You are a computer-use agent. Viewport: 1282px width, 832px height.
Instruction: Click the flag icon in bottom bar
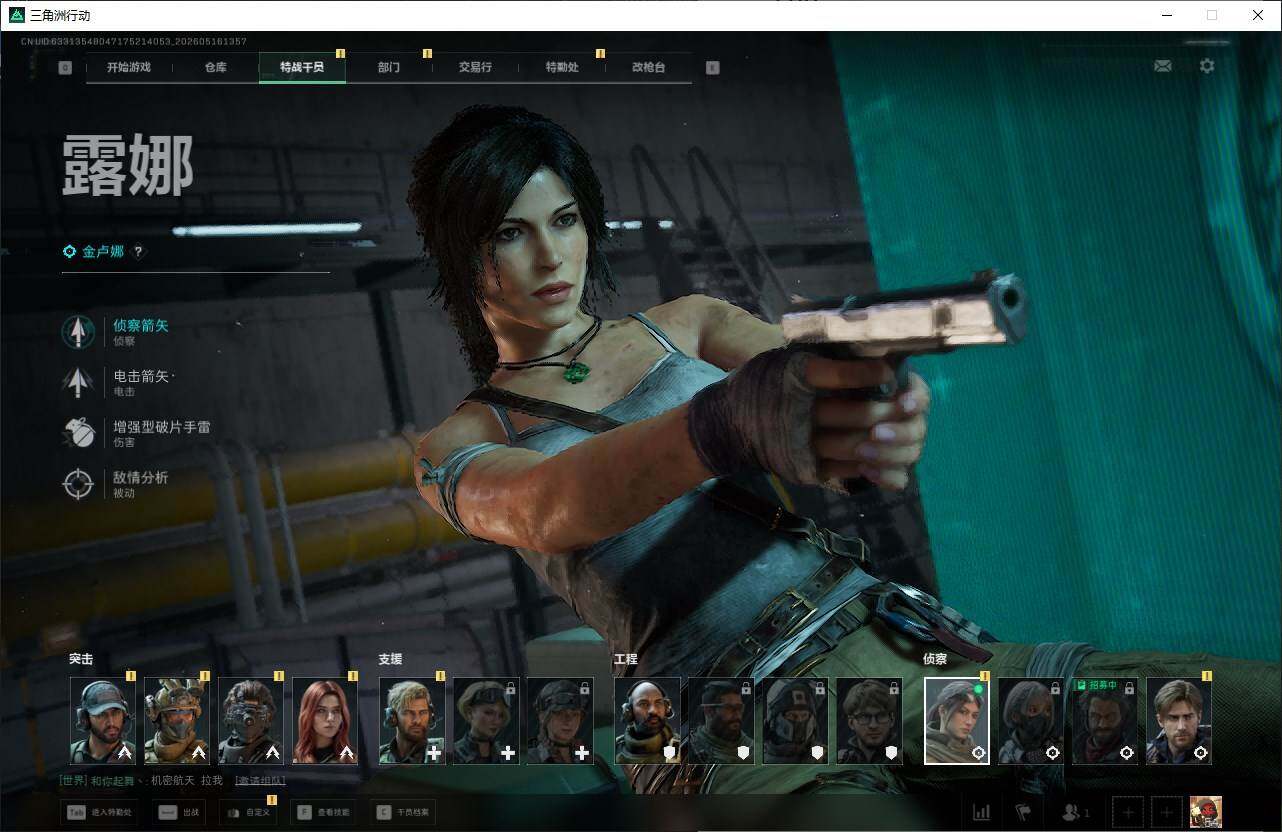[1023, 812]
